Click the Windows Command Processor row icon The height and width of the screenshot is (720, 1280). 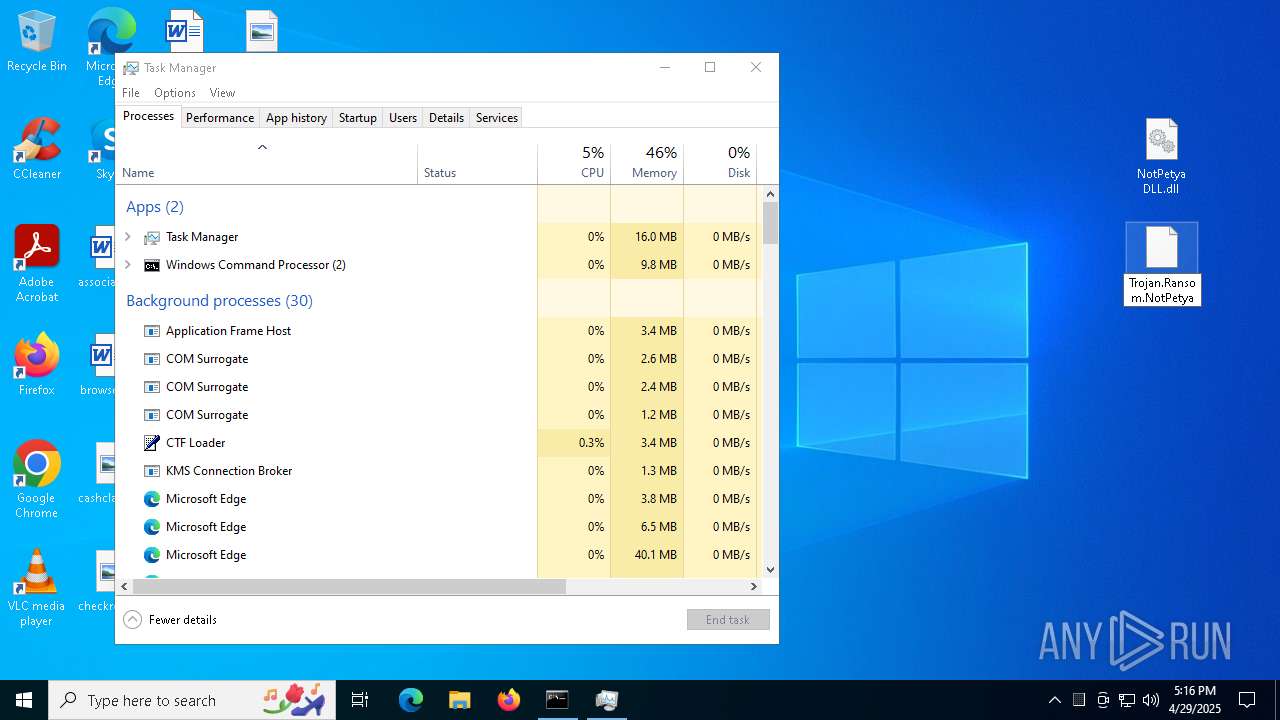(x=152, y=265)
